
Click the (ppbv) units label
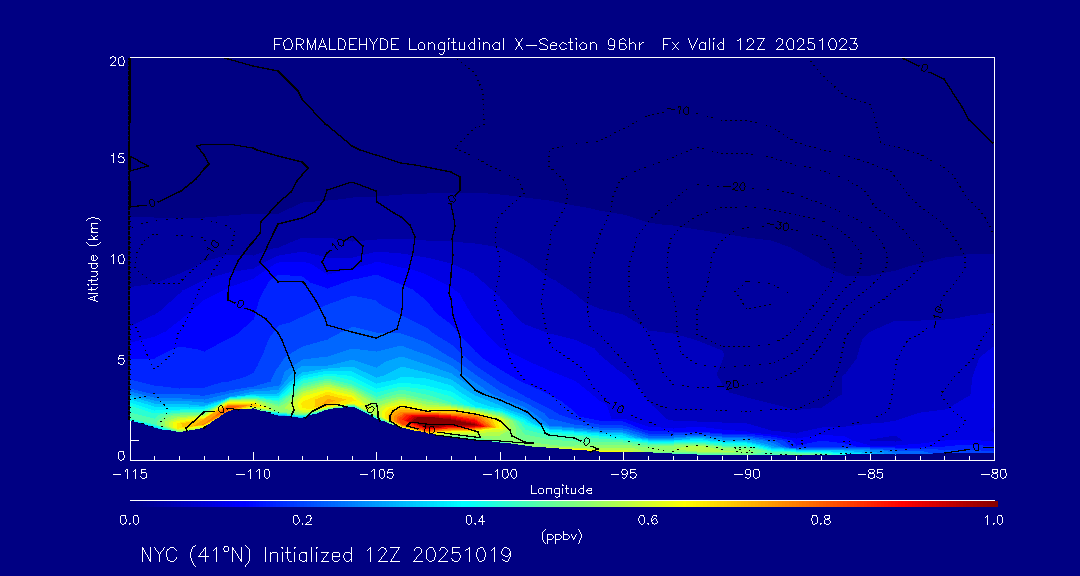(x=561, y=536)
